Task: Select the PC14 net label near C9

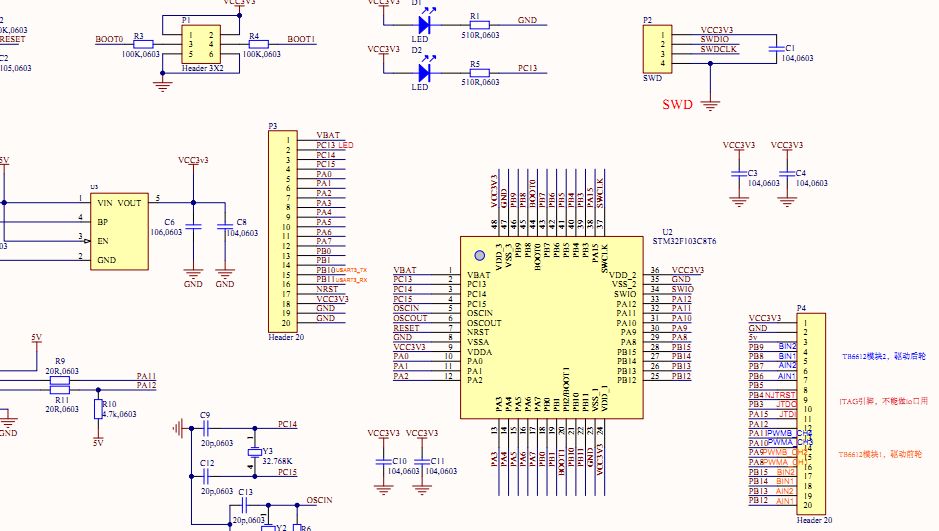Action: pos(287,424)
